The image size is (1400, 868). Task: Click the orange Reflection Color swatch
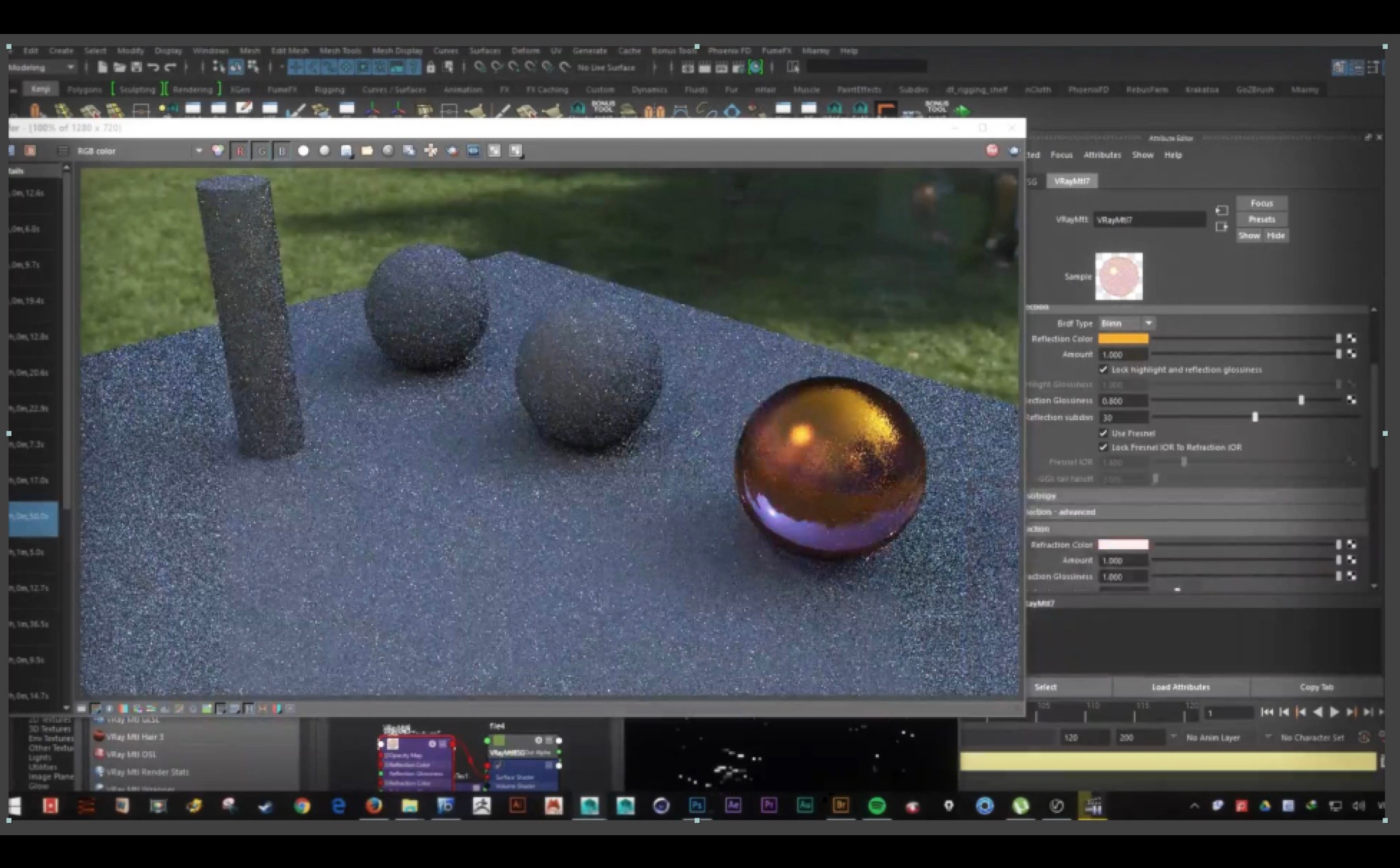click(1123, 339)
